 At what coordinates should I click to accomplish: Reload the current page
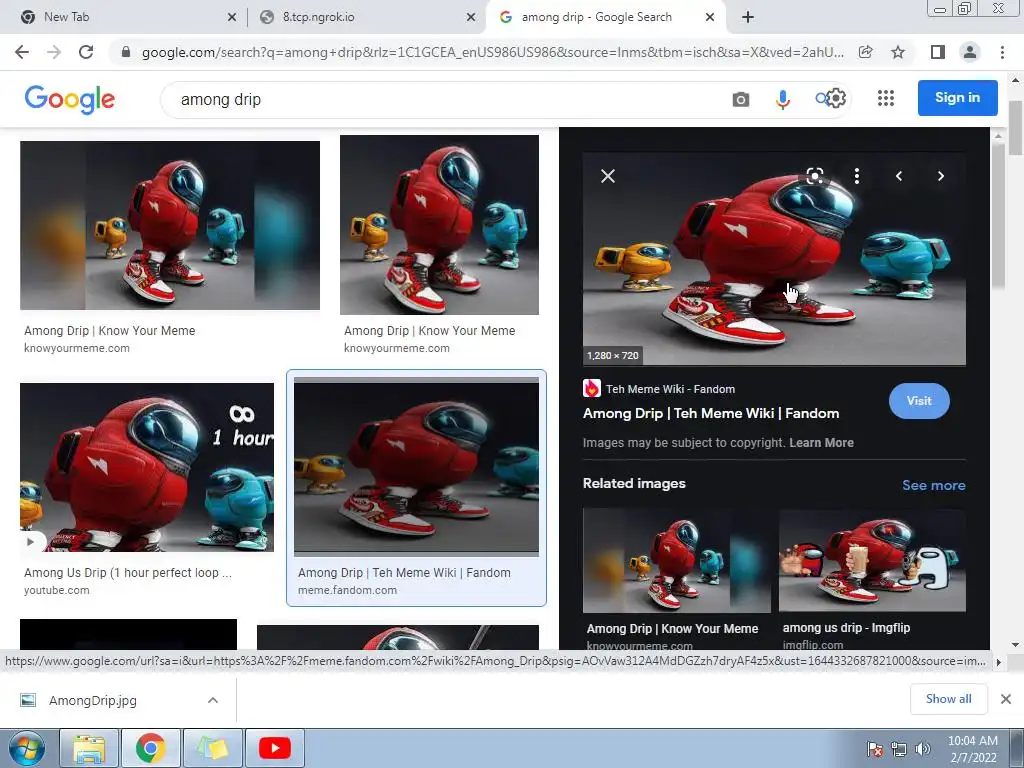(86, 52)
